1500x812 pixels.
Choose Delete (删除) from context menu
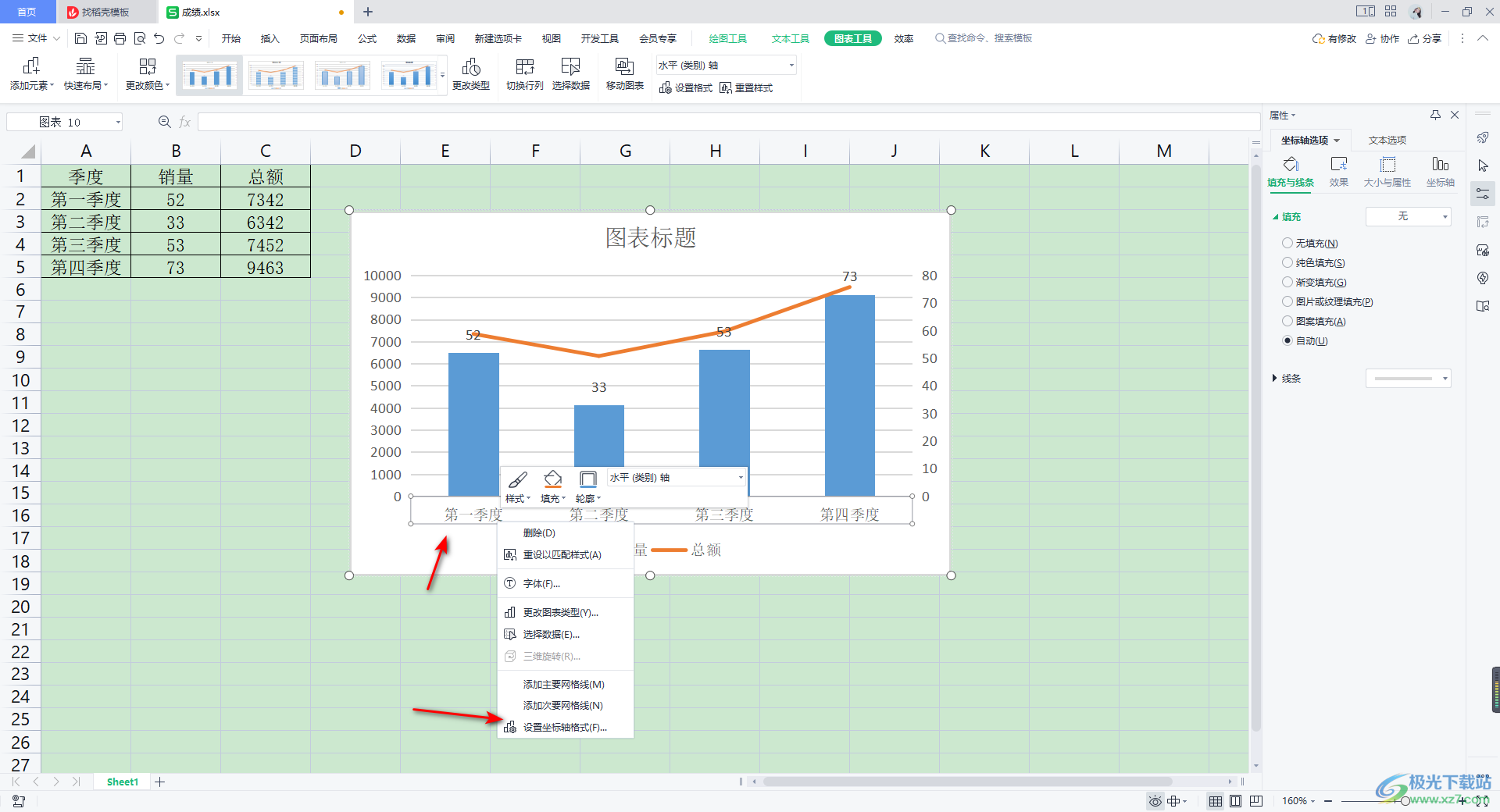pos(565,533)
